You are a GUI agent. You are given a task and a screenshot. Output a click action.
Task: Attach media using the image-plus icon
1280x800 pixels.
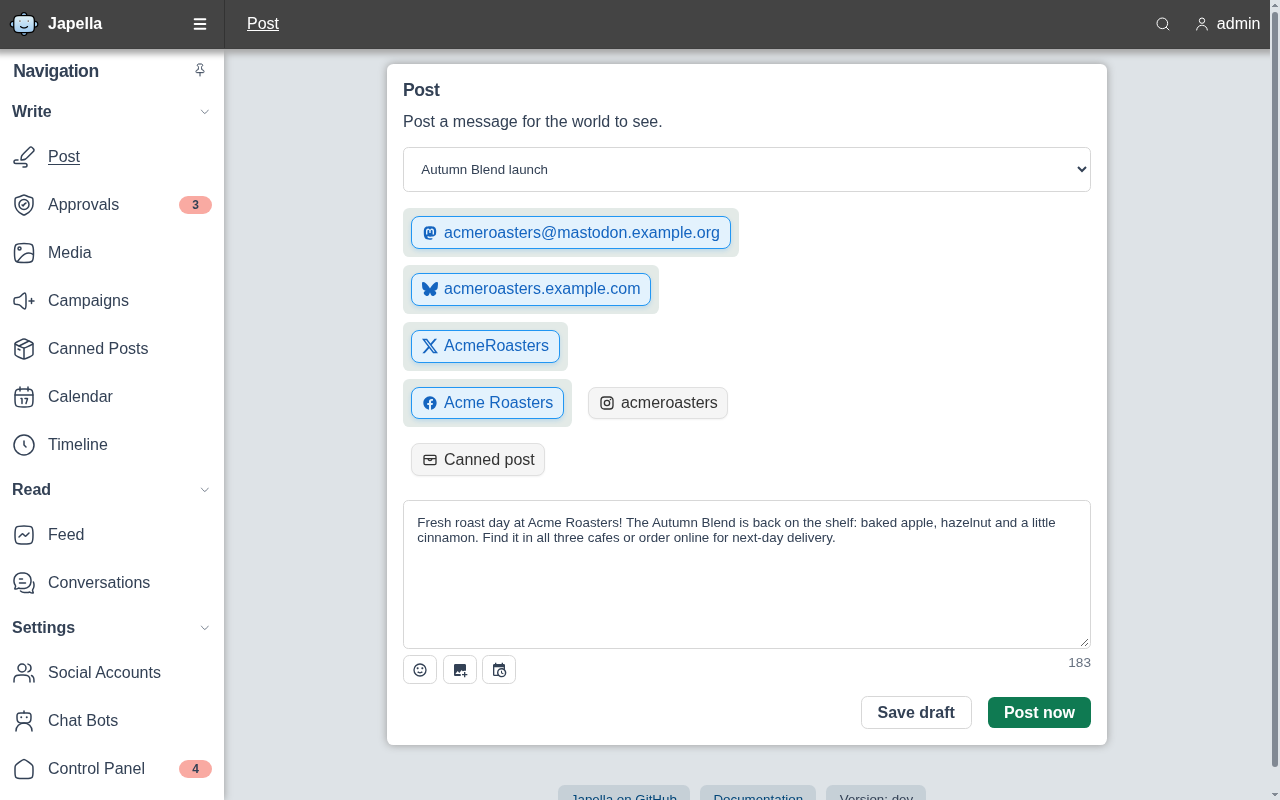click(x=460, y=670)
